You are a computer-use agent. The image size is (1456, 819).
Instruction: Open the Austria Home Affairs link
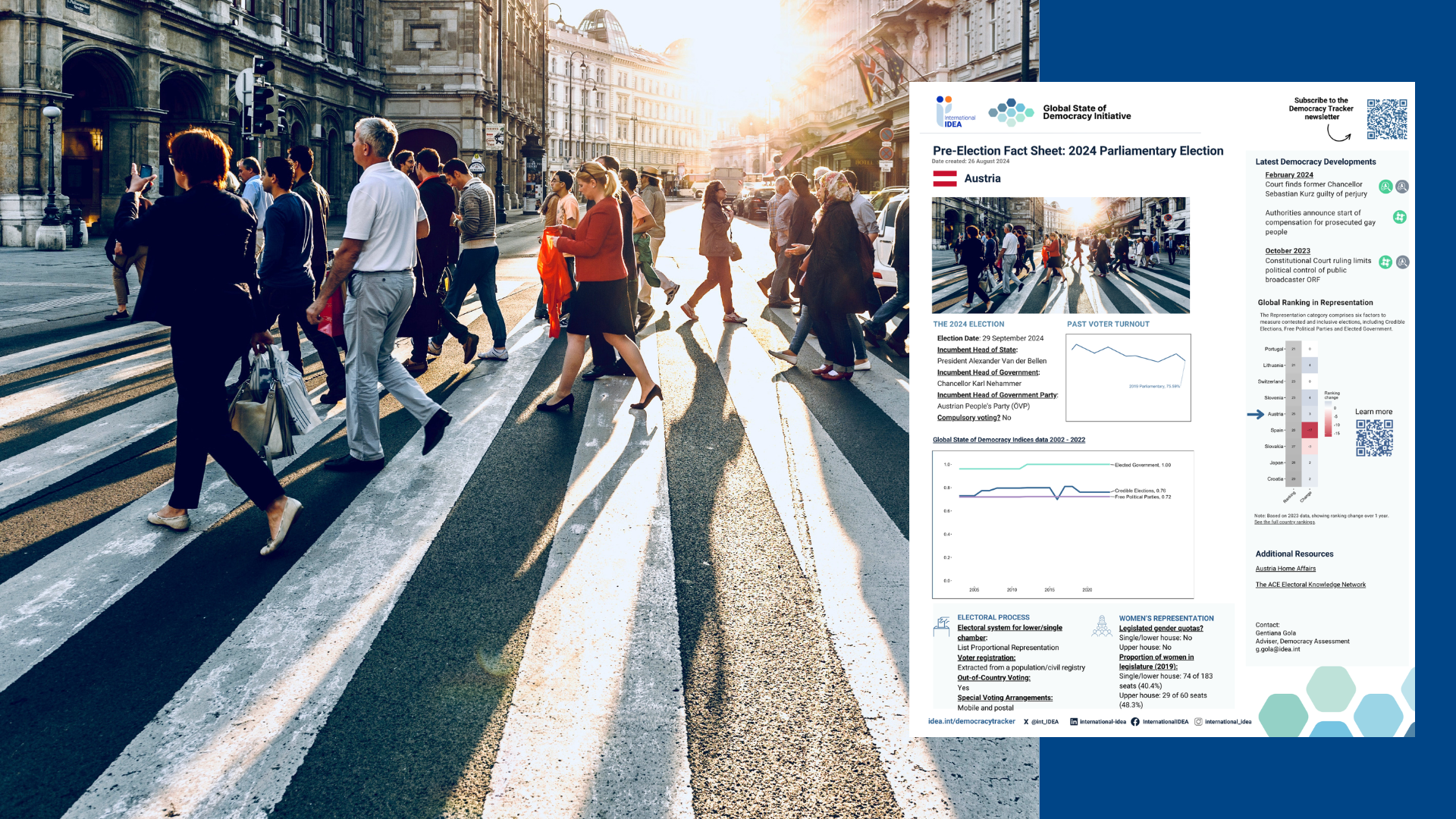point(1285,569)
